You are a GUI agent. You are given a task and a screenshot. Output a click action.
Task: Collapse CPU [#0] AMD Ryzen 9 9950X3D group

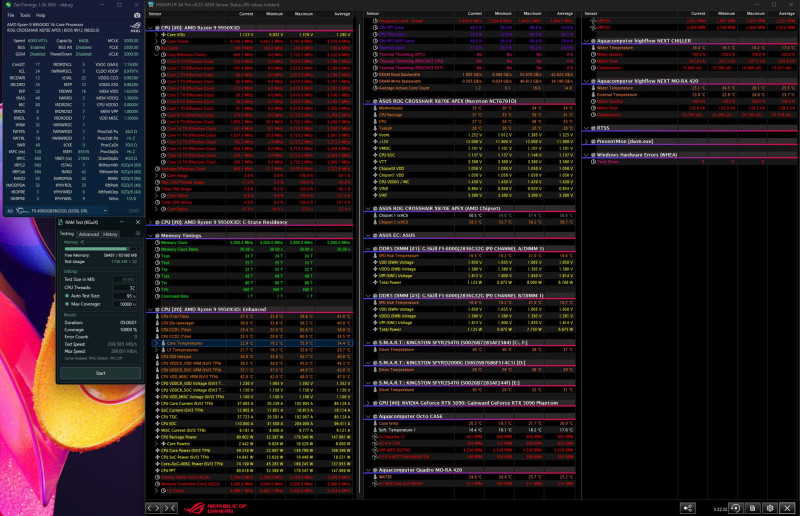[x=151, y=28]
